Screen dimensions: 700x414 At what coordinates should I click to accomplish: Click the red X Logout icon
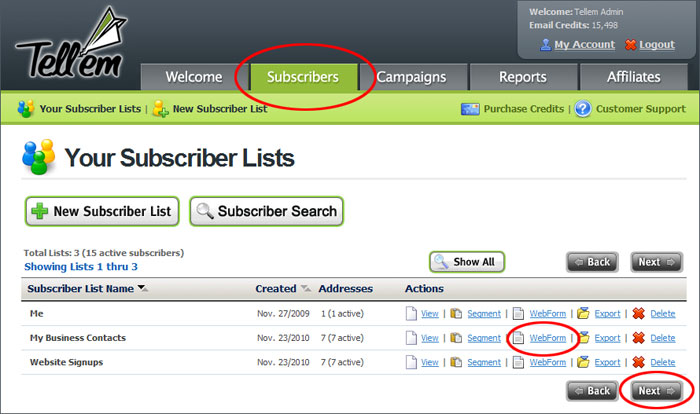pyautogui.click(x=630, y=44)
